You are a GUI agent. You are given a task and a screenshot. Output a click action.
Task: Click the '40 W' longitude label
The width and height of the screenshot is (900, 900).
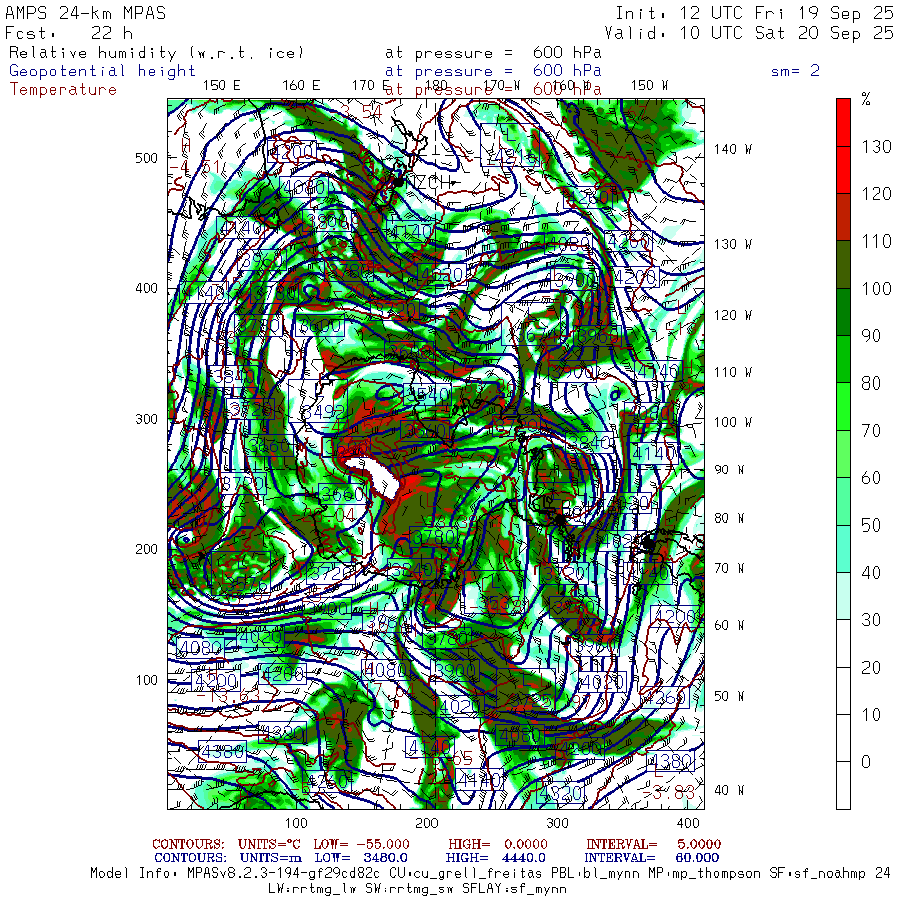tap(729, 790)
